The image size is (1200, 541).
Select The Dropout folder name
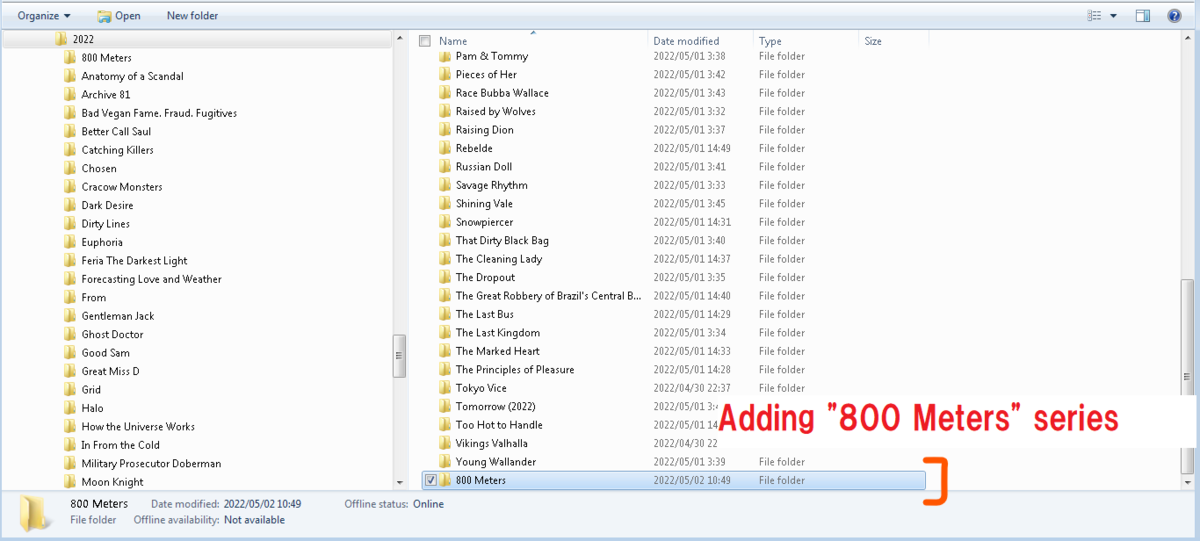coord(485,277)
